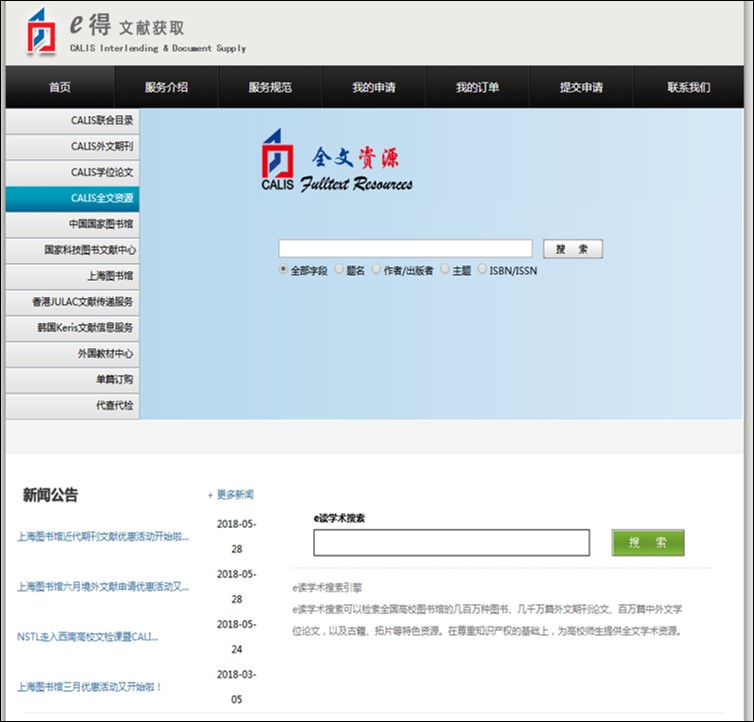Select CALIS联合目录 in the sidebar

(x=73, y=121)
